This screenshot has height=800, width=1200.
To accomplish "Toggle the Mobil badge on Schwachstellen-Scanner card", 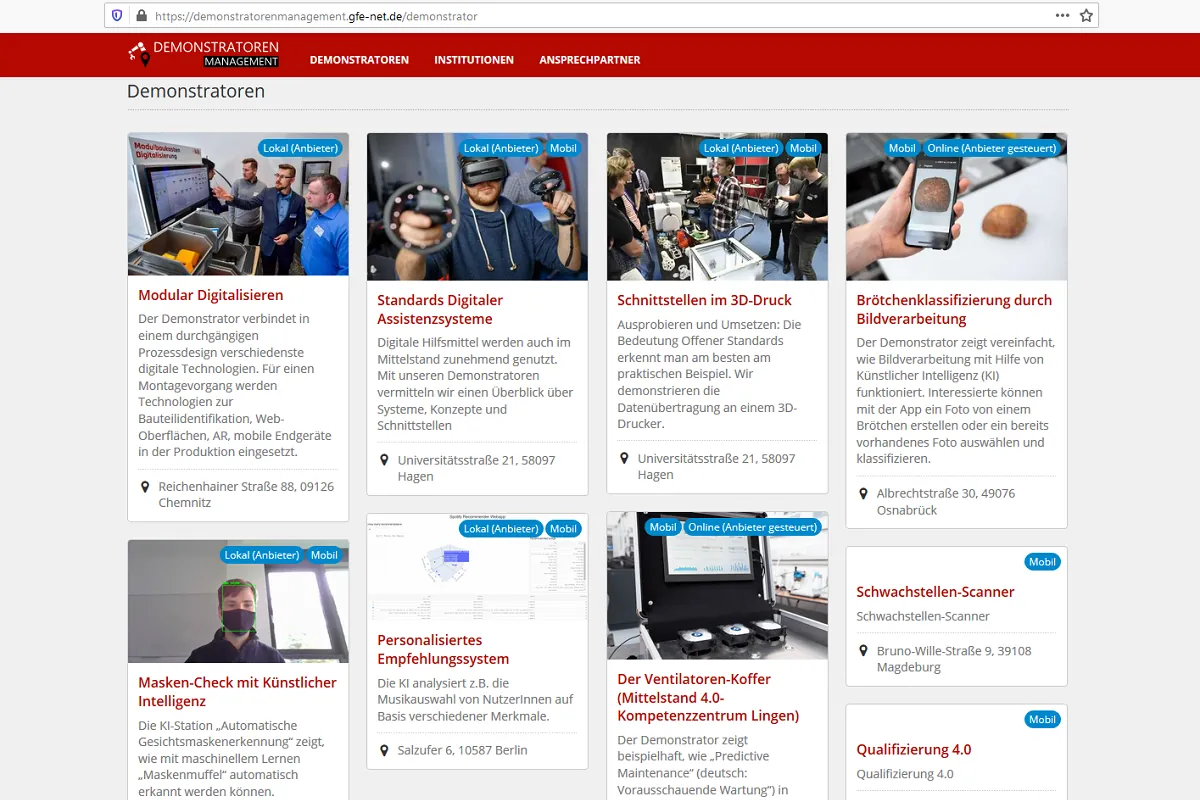I will [x=1043, y=562].
